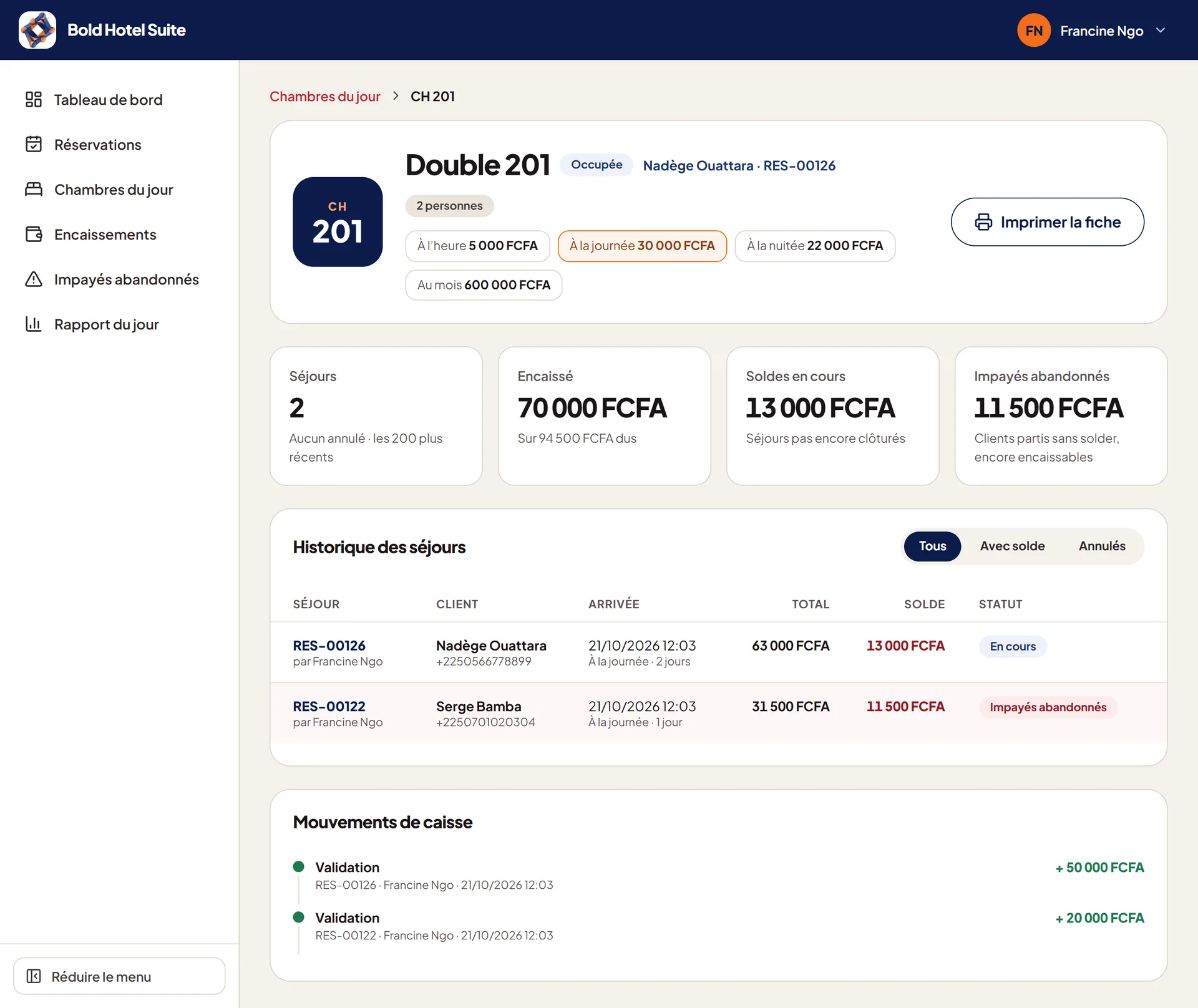Click the FN user avatar

pos(1034,30)
